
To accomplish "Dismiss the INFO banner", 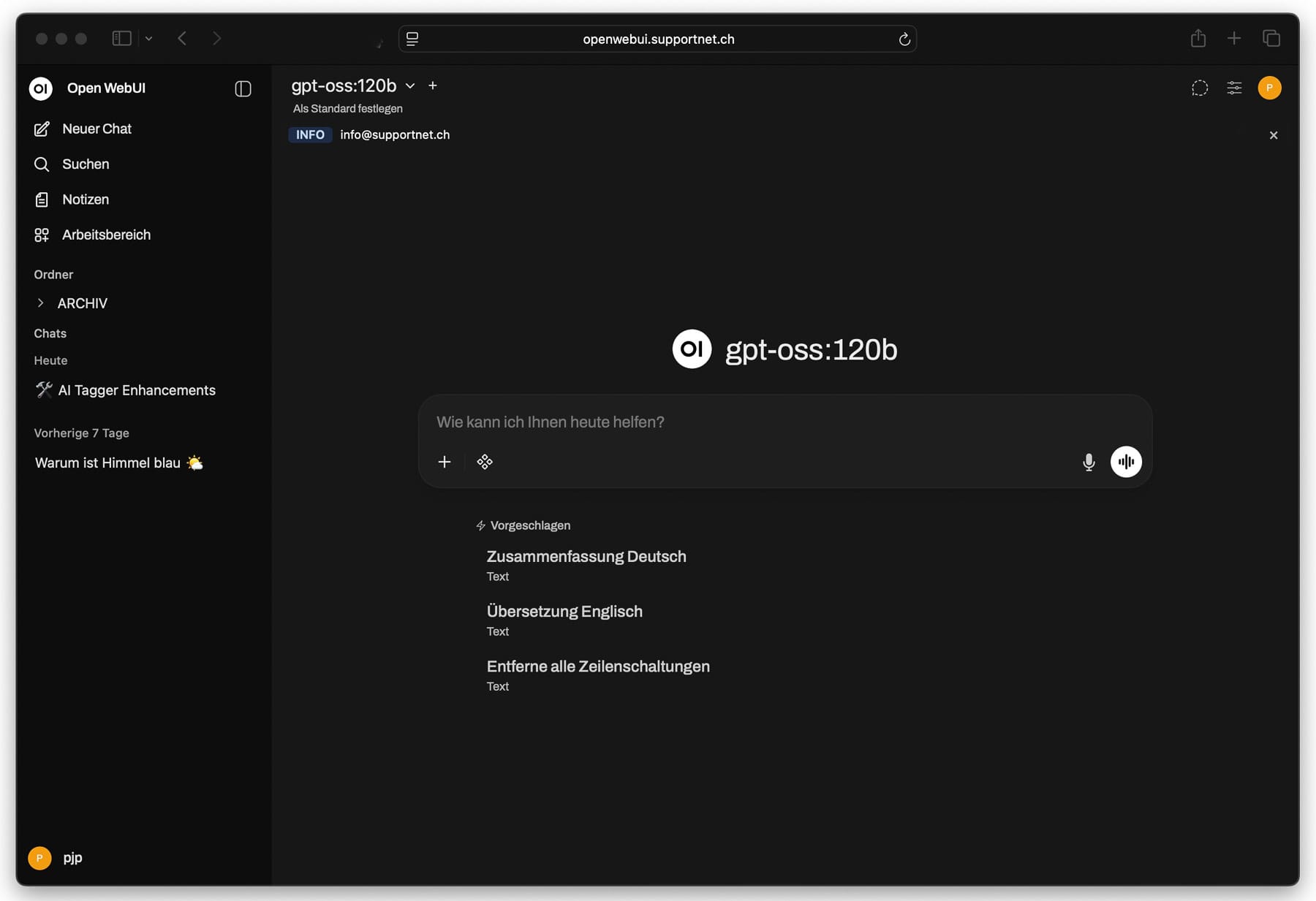I will 1274,135.
